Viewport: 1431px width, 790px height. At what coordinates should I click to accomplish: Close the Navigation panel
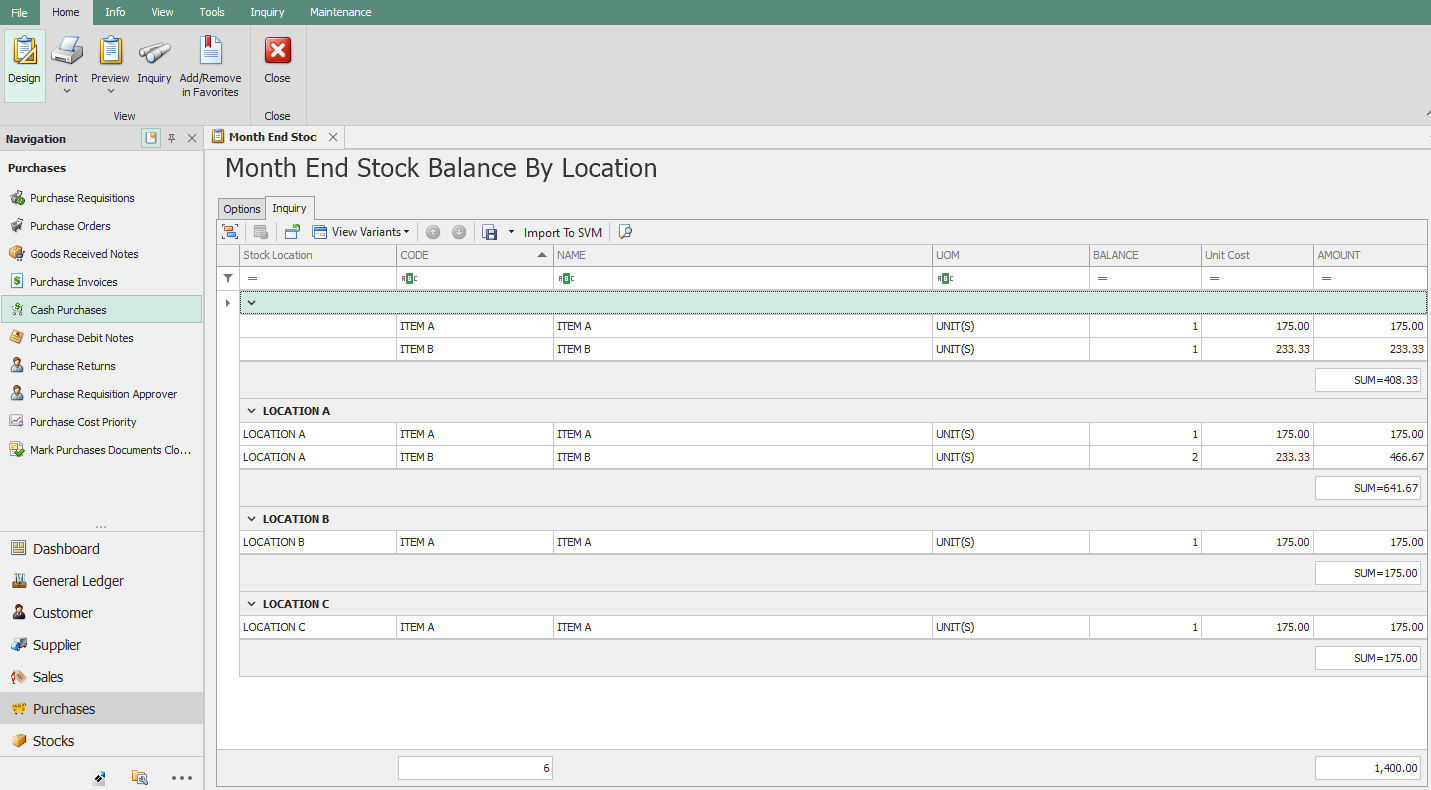click(192, 138)
